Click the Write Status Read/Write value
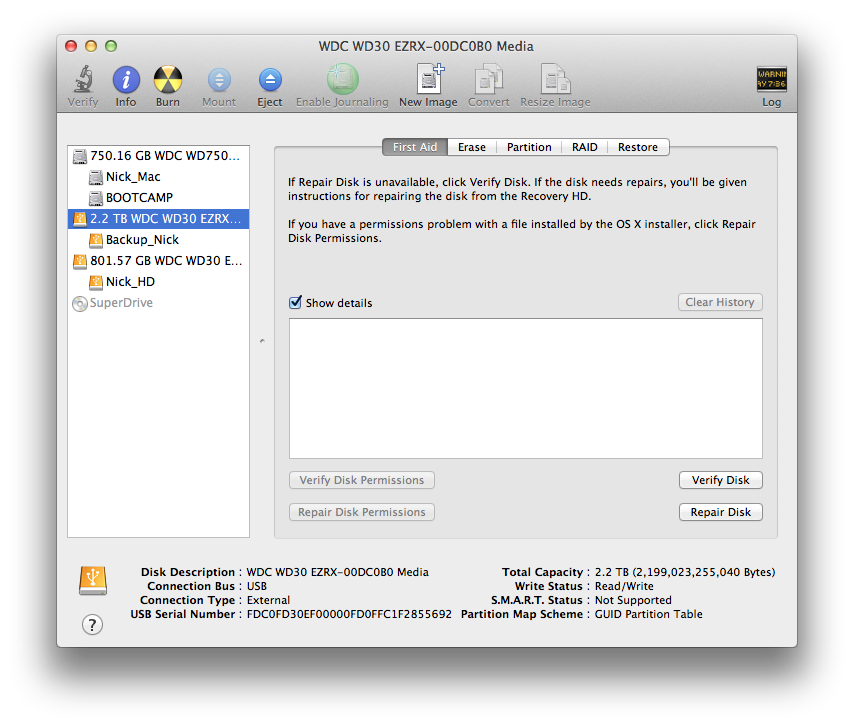Screen dimensions: 854x726 tap(624, 587)
